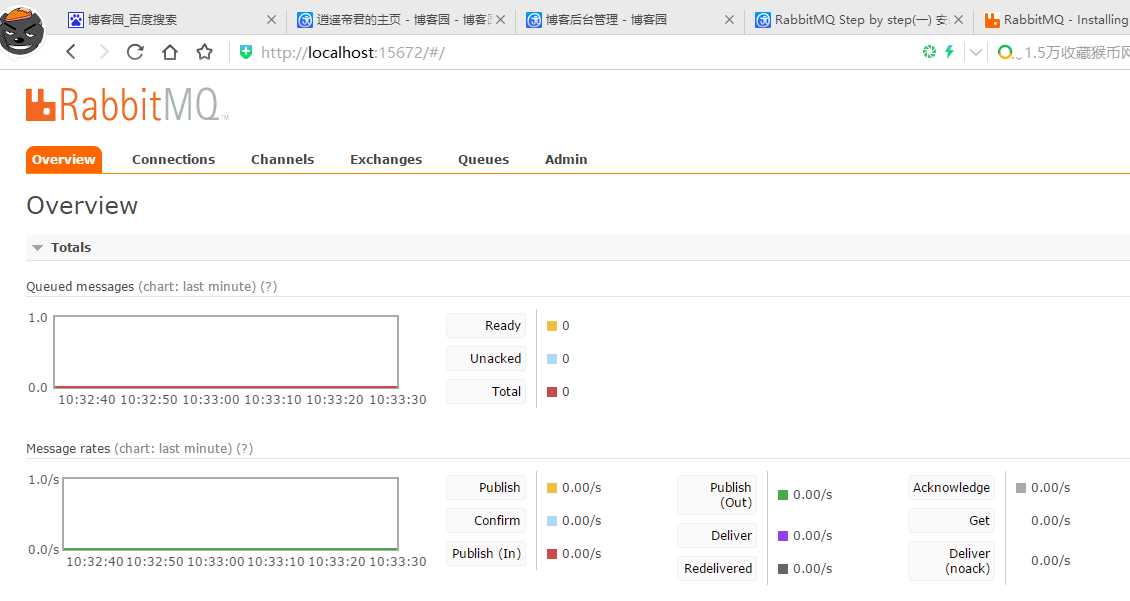Open the Queues tab
1130x601 pixels.
click(484, 159)
